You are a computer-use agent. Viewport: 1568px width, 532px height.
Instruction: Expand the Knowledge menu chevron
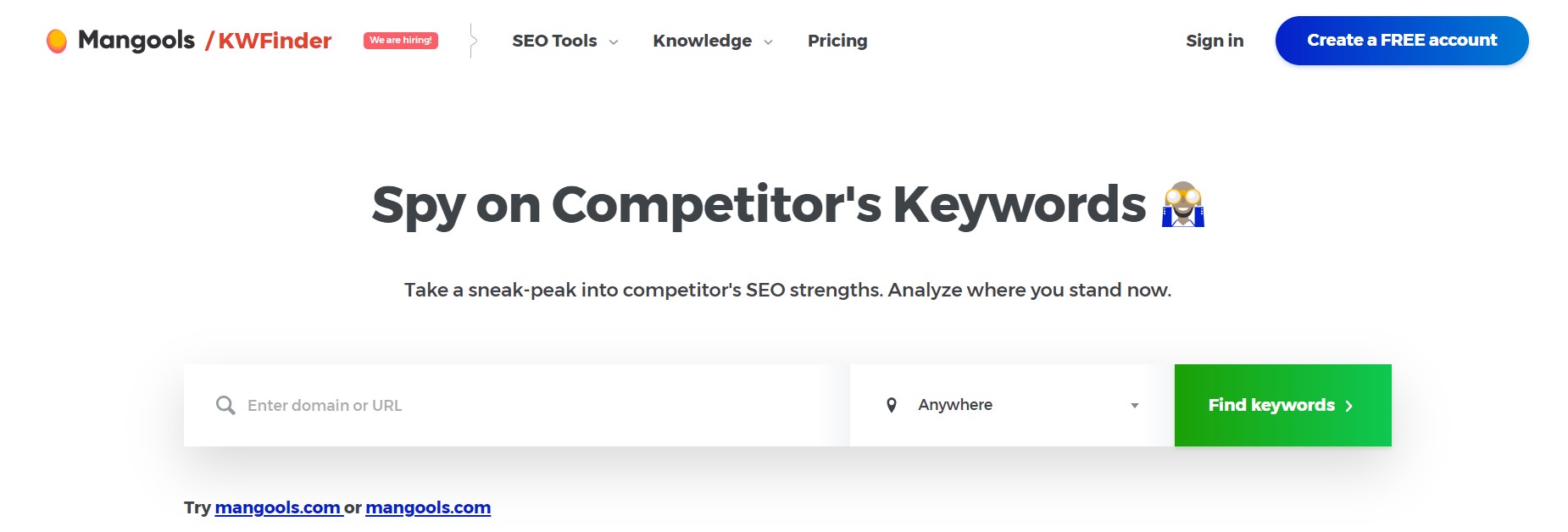click(768, 42)
